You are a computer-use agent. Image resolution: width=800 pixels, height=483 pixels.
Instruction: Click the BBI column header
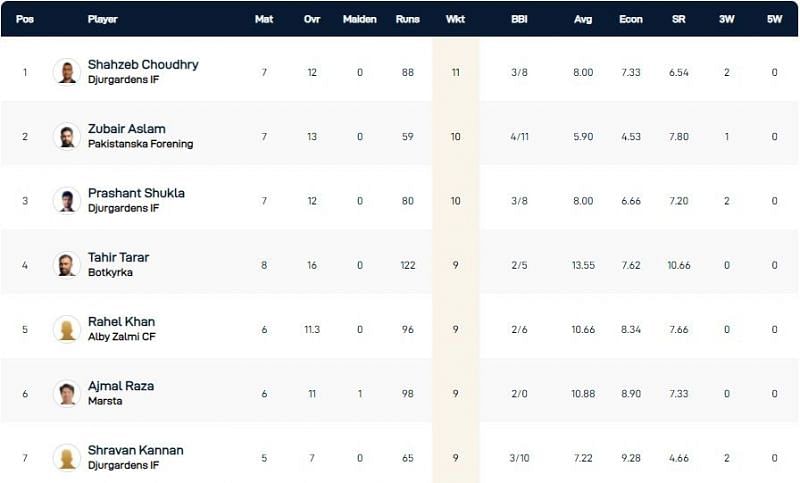(x=520, y=19)
